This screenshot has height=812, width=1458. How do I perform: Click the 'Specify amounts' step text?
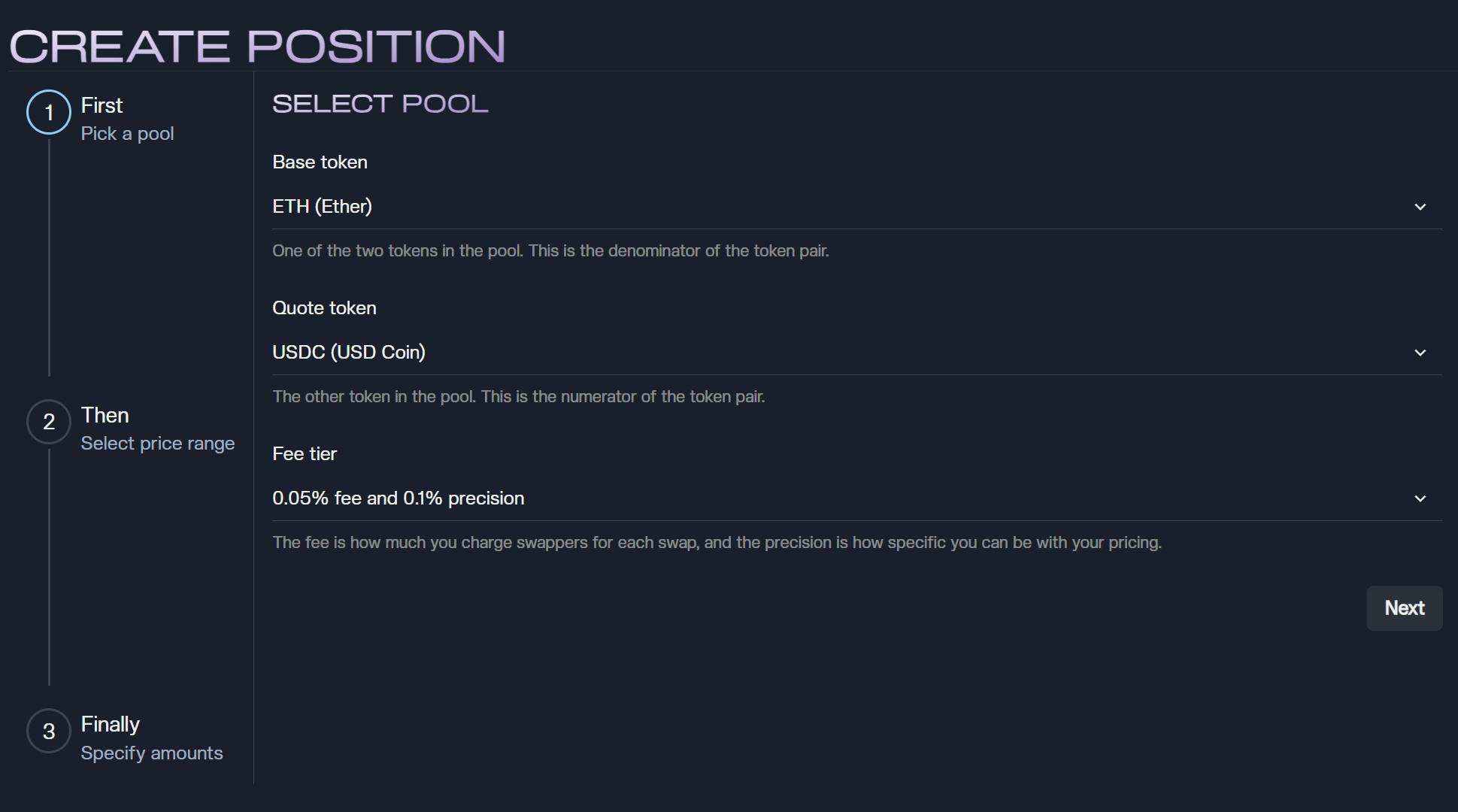tap(152, 753)
